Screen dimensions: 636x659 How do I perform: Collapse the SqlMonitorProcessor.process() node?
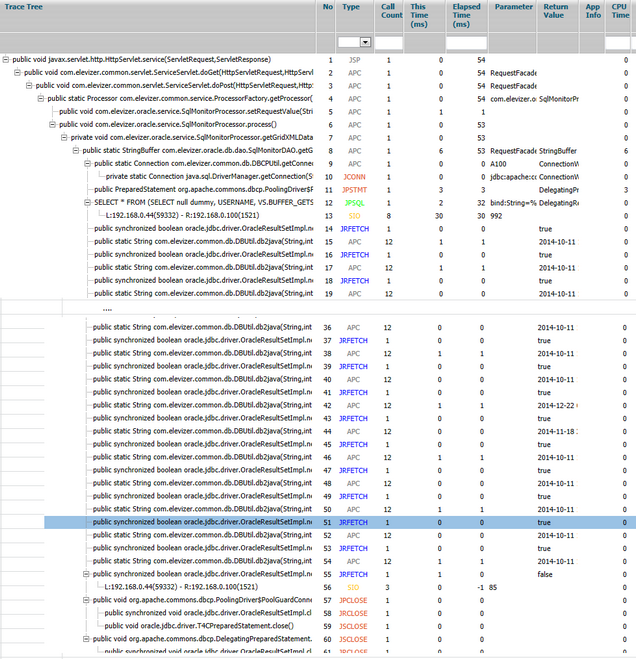pyautogui.click(x=53, y=124)
